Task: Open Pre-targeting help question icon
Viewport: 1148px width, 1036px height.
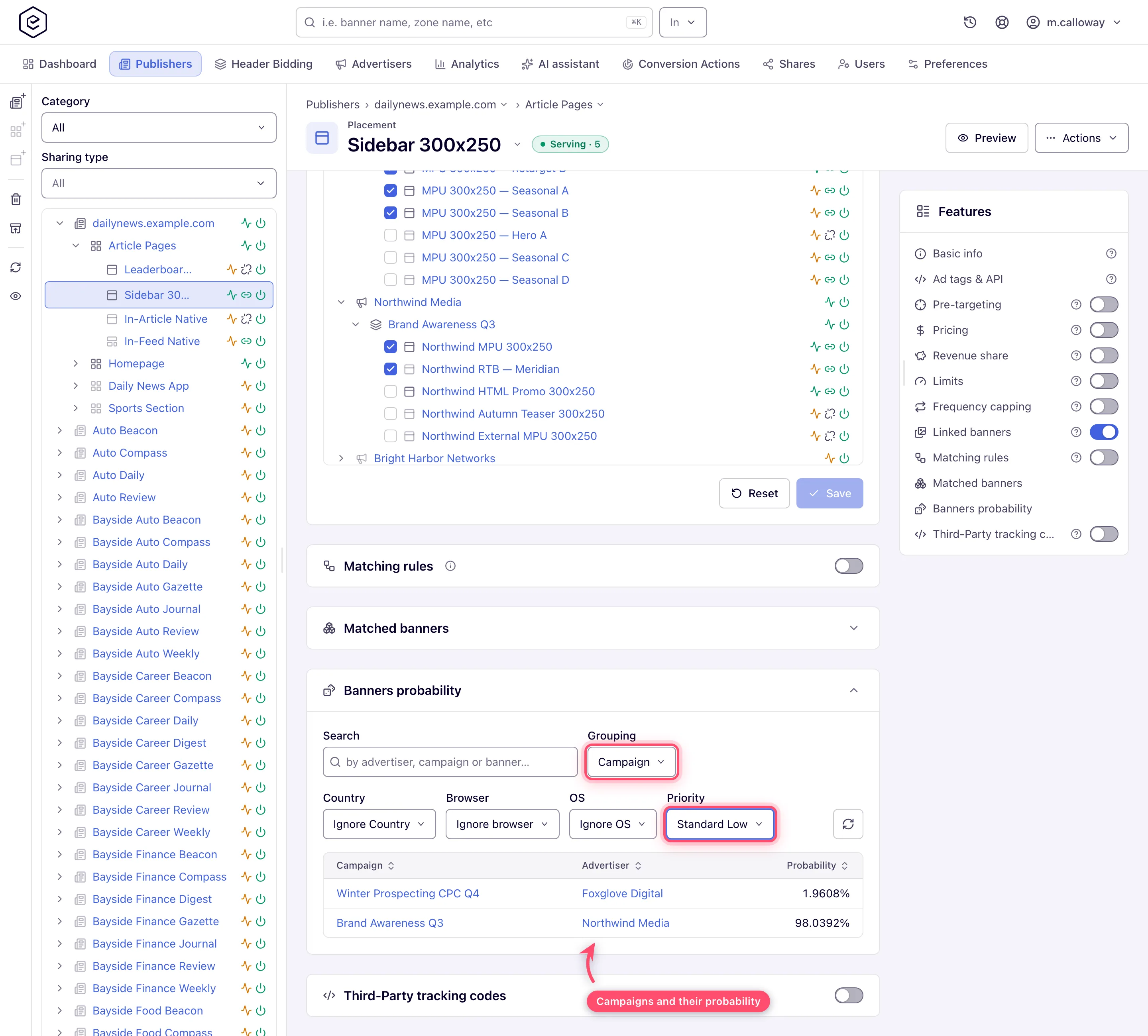Action: pyautogui.click(x=1076, y=304)
